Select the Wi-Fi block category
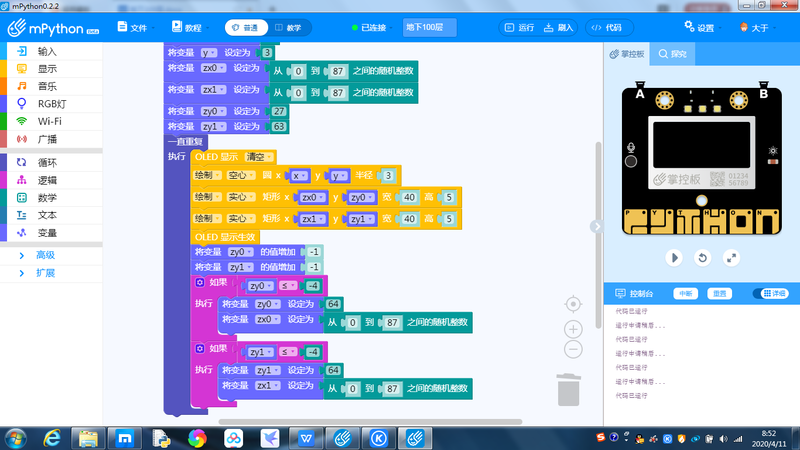This screenshot has width=800, height=450. 50,121
